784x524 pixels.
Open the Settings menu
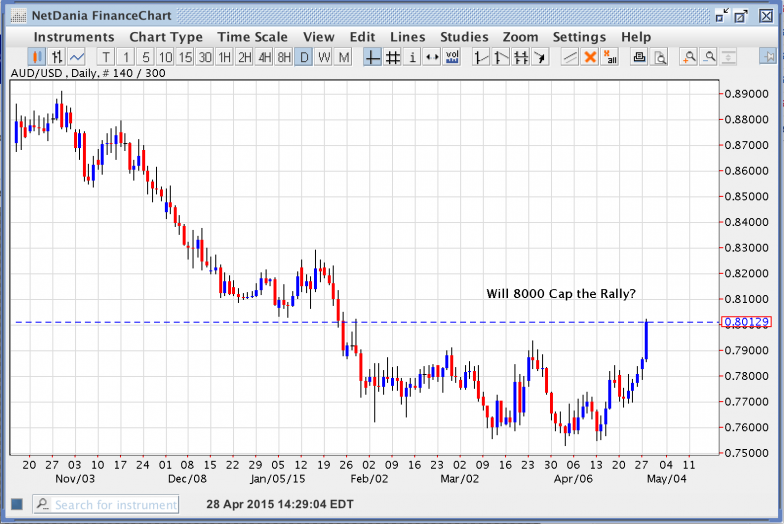click(579, 37)
